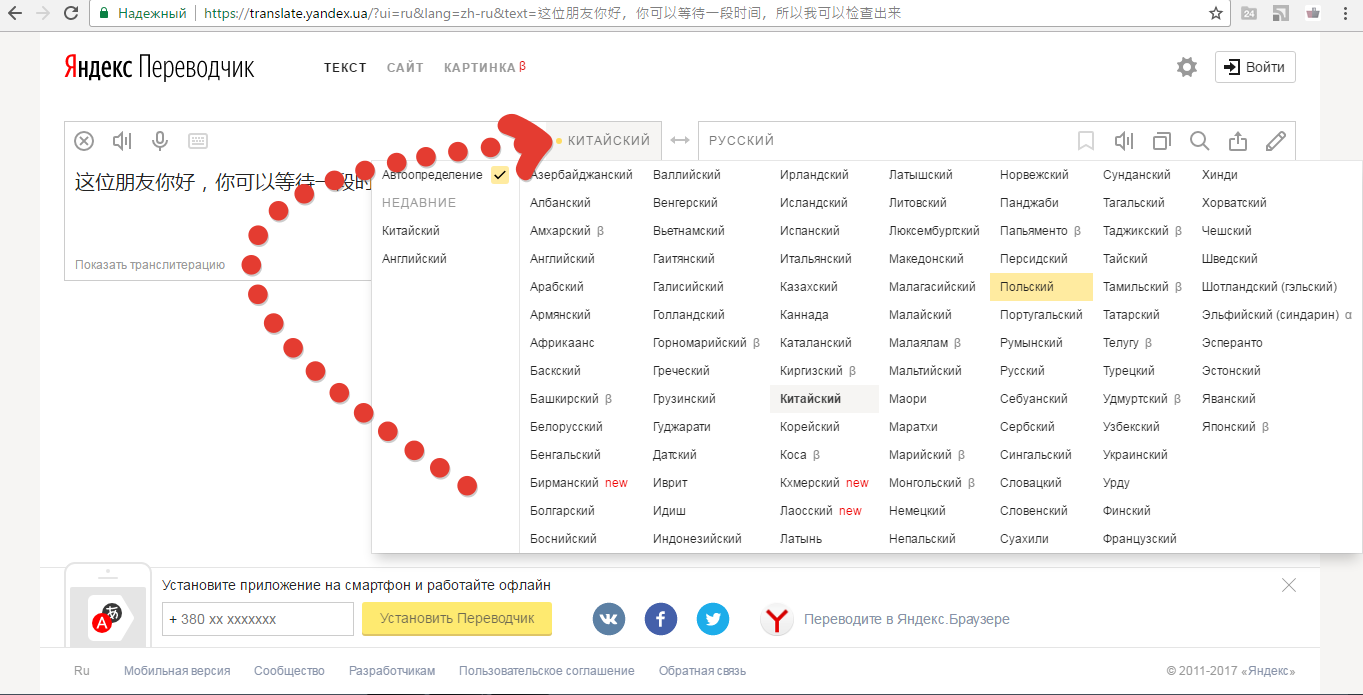
Task: Click the Яндекс Переводчик logo
Action: tap(159, 67)
